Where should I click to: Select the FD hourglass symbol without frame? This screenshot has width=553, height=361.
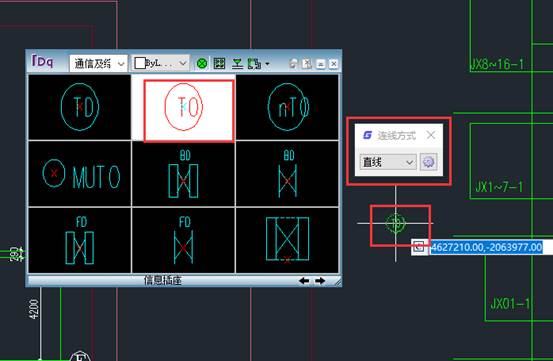183,240
